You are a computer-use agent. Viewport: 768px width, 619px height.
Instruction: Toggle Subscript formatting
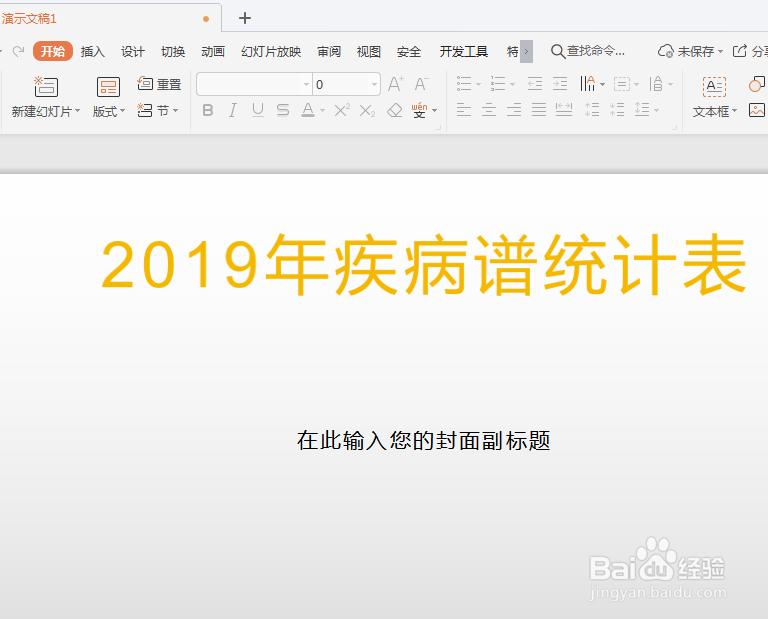pyautogui.click(x=367, y=111)
